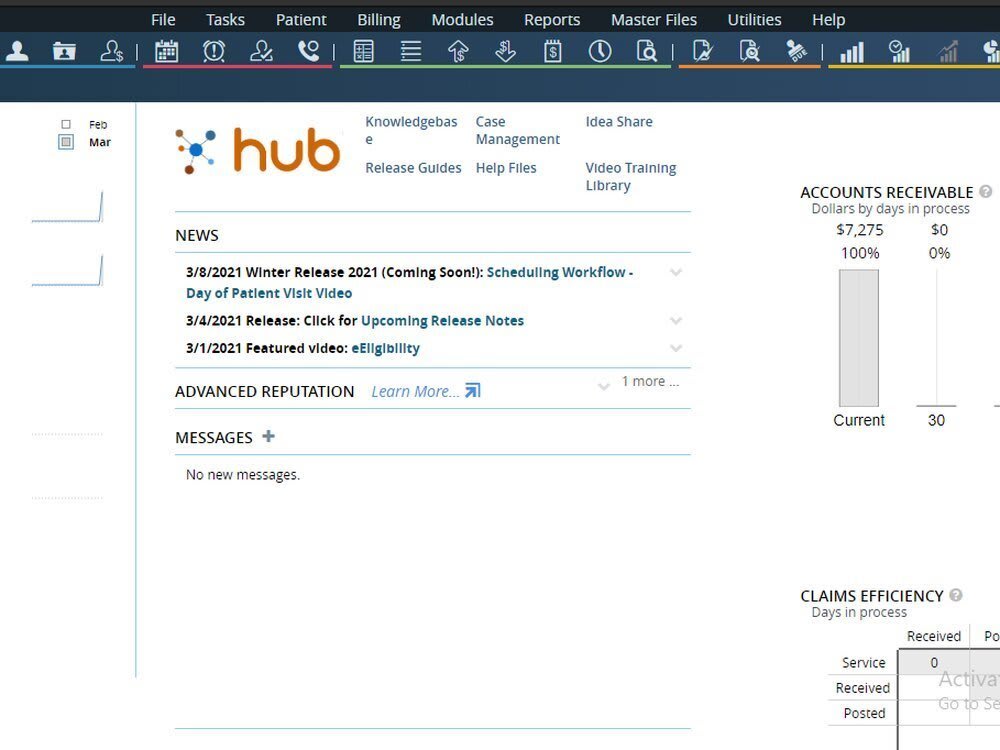Screen dimensions: 1000x750
Task: Open the Tasks menu
Action: (x=225, y=20)
